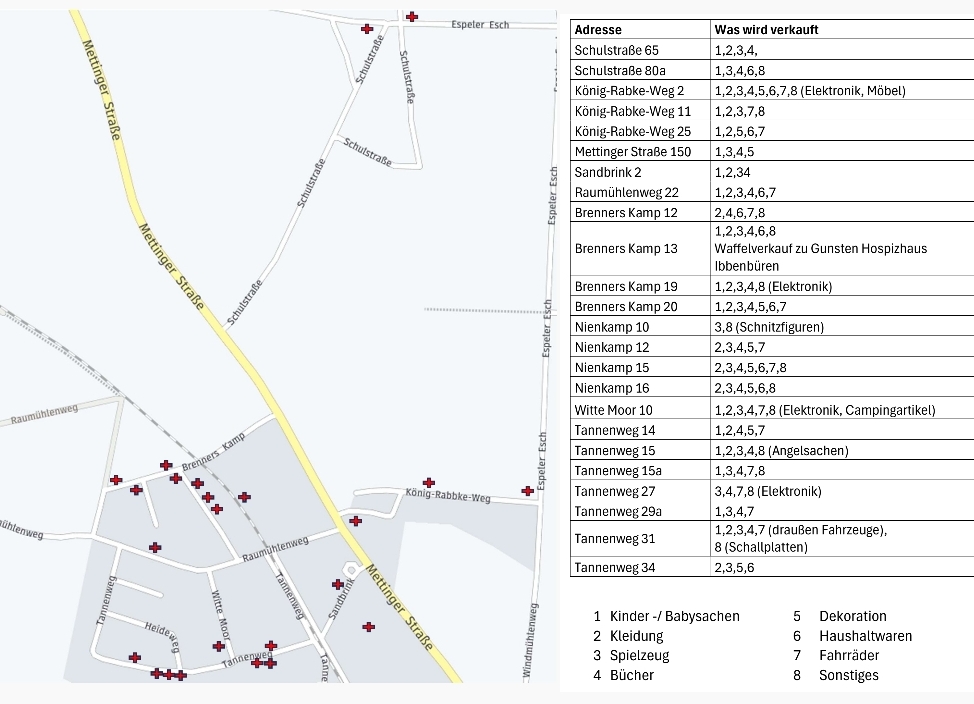Screen dimensions: 974x704
Task: Click 'König-Rabke-Weg 11' address cell
Action: coord(640,111)
